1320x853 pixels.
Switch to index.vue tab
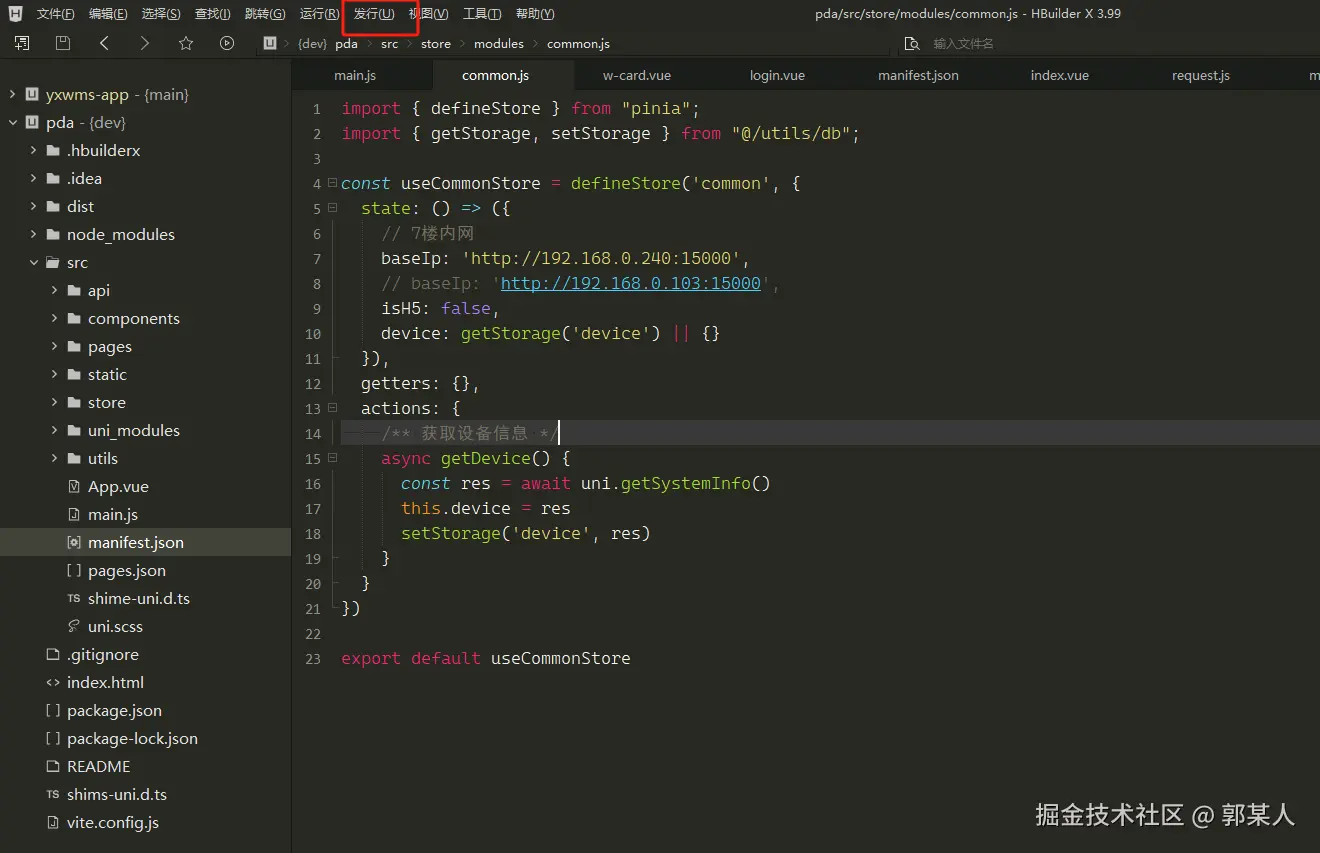pos(1060,75)
